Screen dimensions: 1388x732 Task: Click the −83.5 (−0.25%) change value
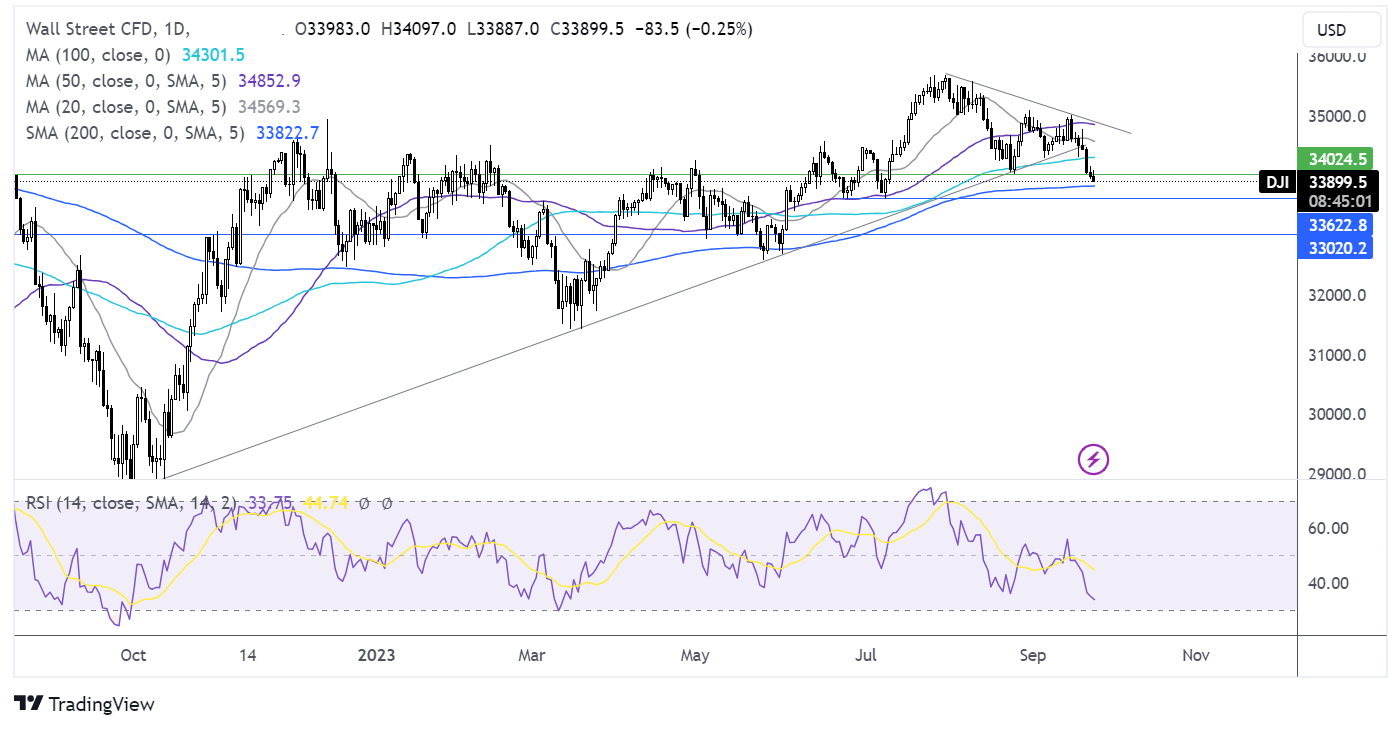[x=694, y=30]
